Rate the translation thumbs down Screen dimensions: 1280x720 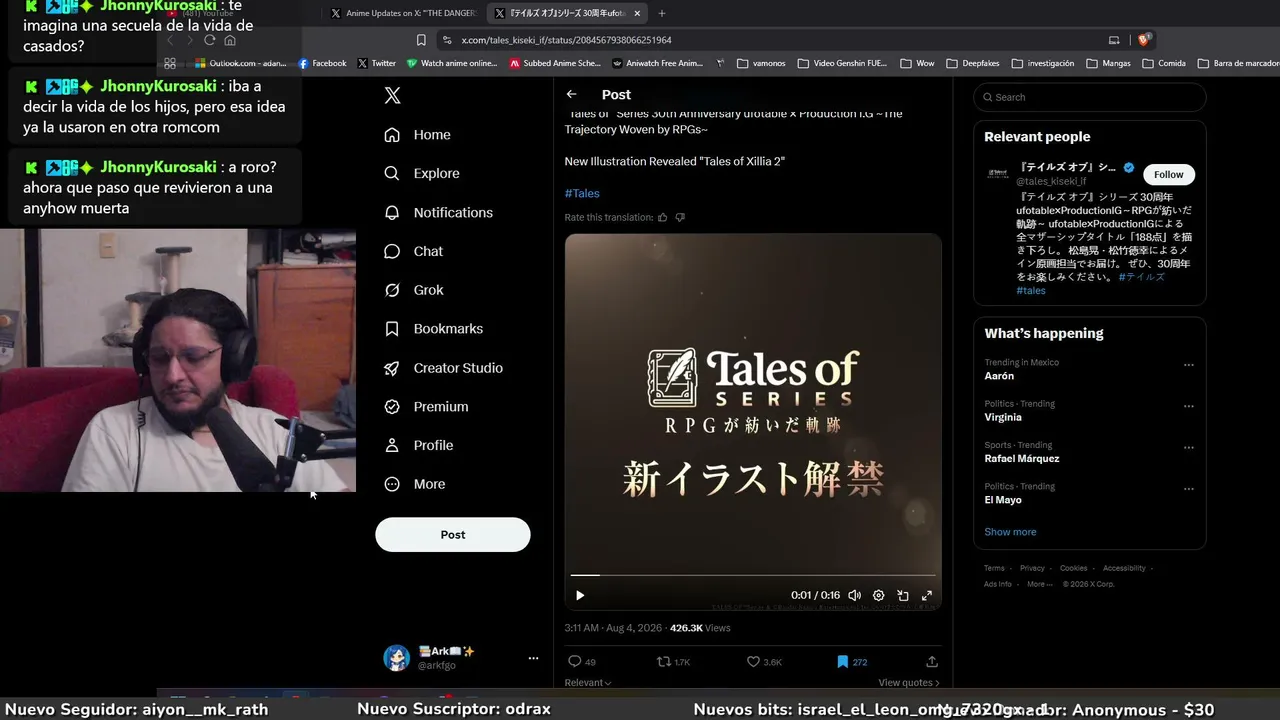click(x=680, y=217)
